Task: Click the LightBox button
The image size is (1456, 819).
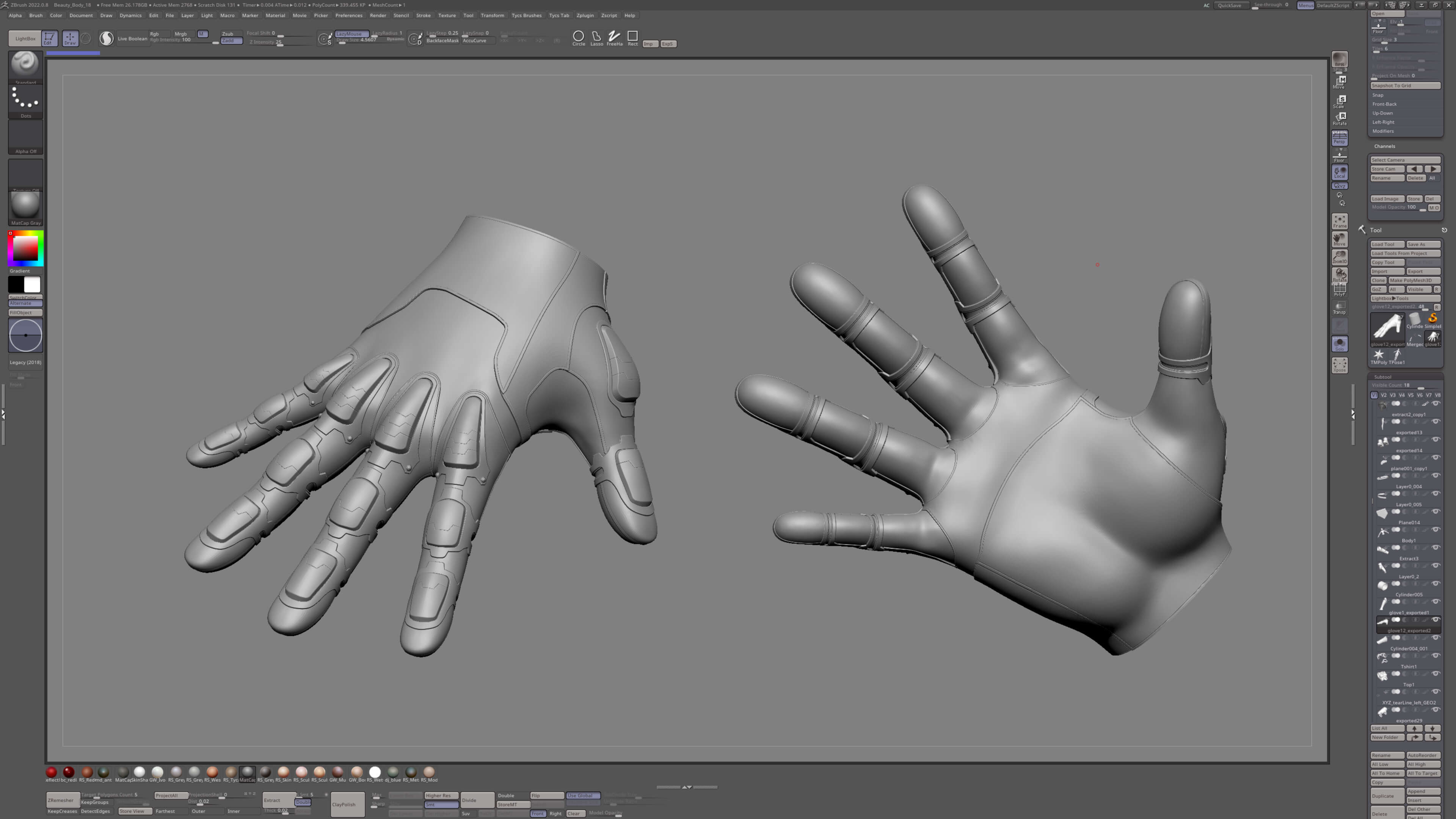Action: (25, 38)
